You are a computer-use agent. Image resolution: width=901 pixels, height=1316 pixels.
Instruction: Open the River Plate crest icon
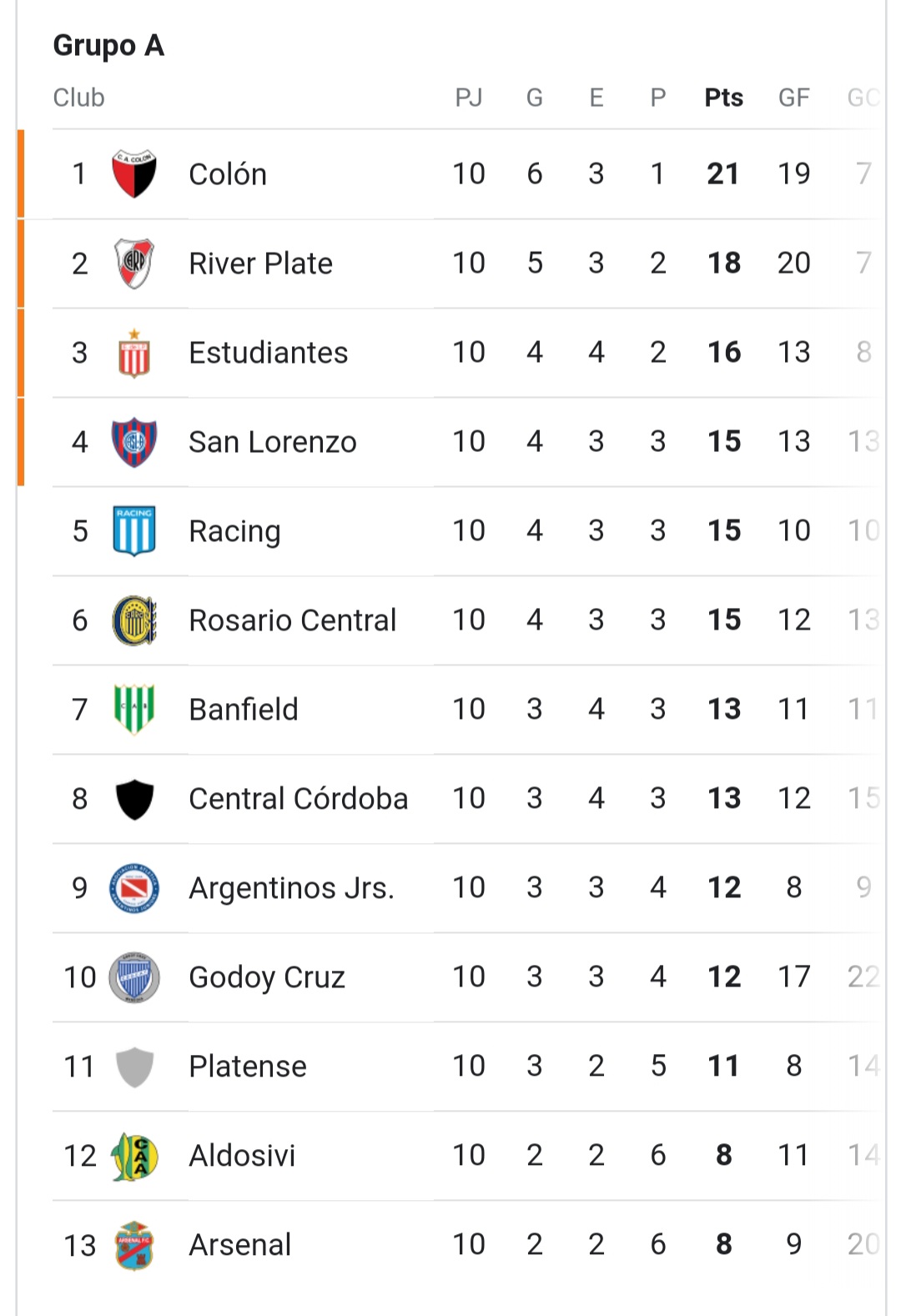[134, 264]
